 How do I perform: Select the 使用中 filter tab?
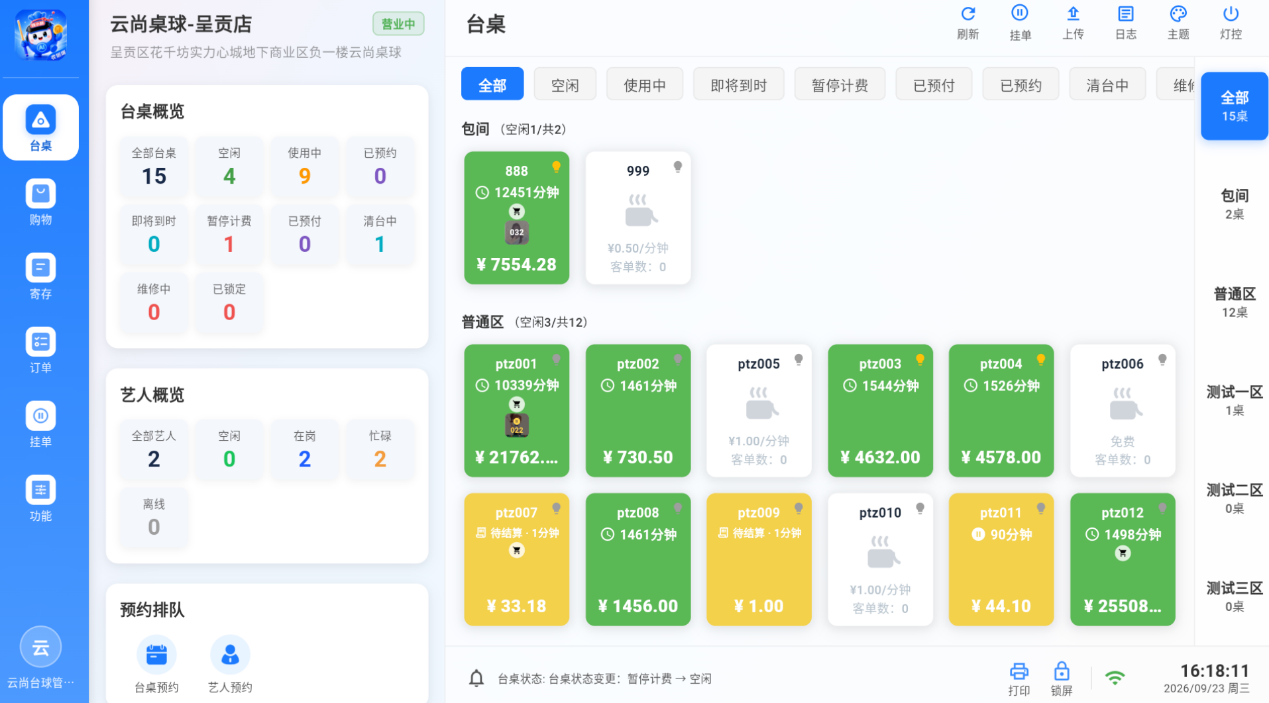point(645,84)
